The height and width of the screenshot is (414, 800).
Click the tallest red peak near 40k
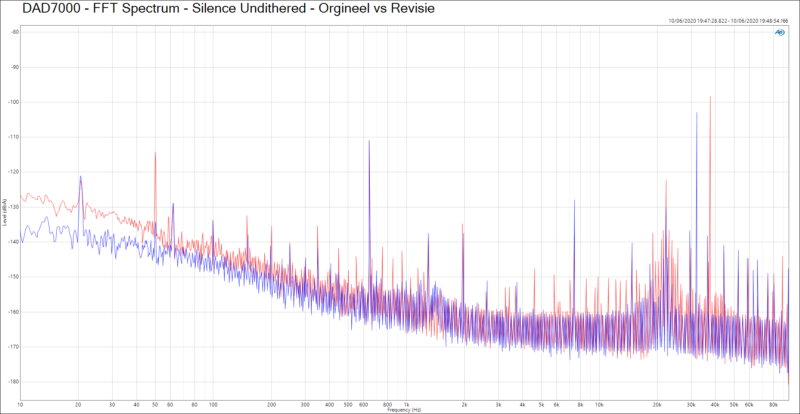[710, 99]
